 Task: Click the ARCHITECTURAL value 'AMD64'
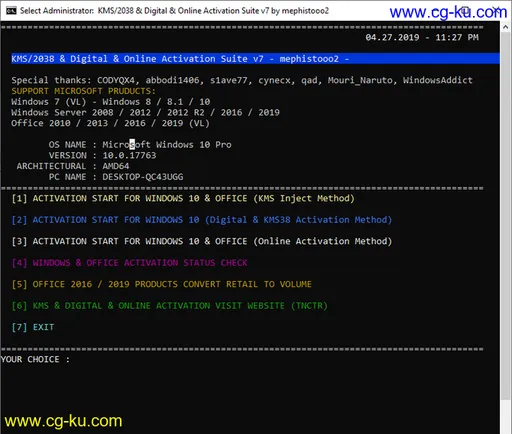[x=116, y=166]
